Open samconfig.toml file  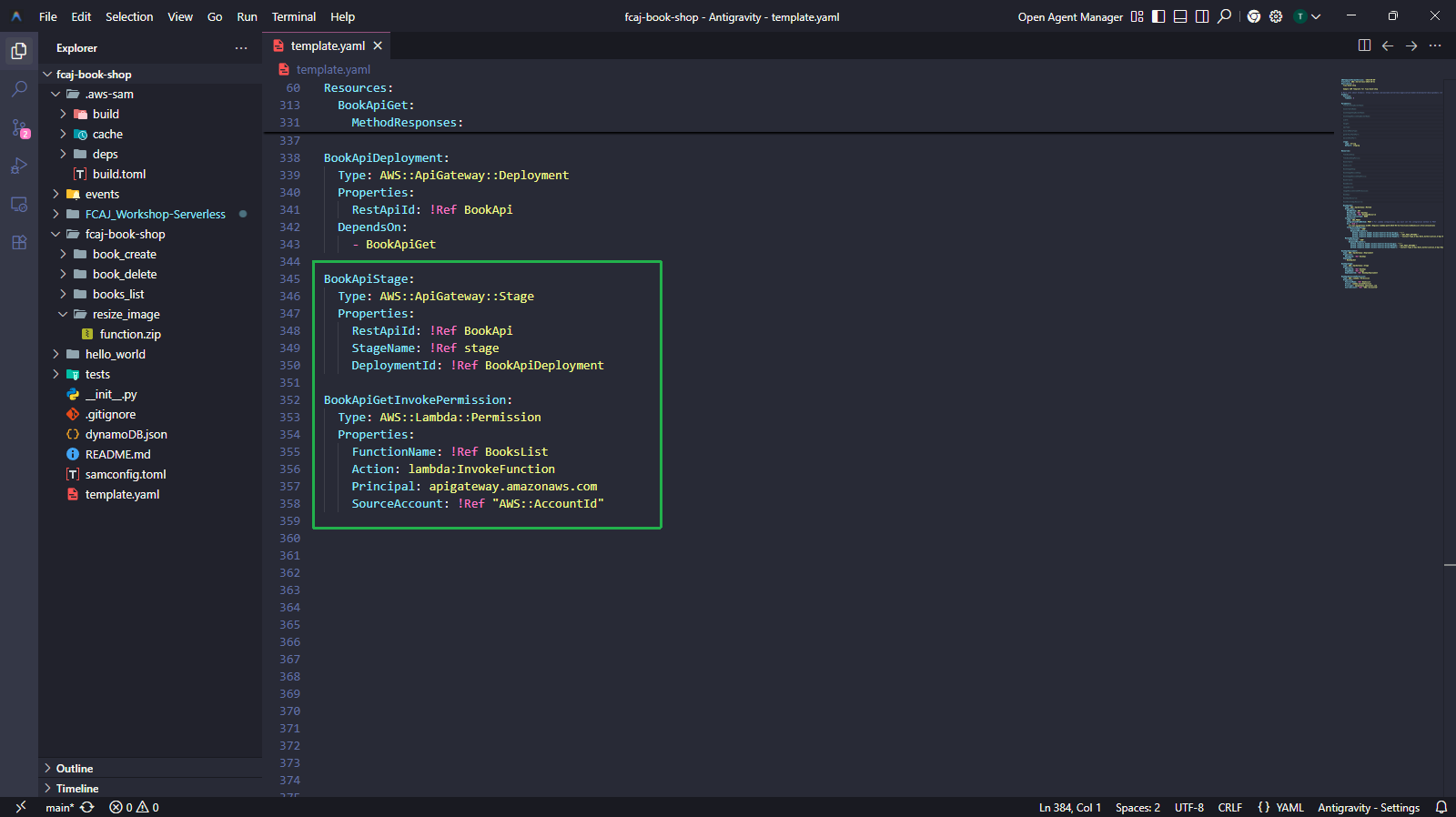tap(150, 475)
